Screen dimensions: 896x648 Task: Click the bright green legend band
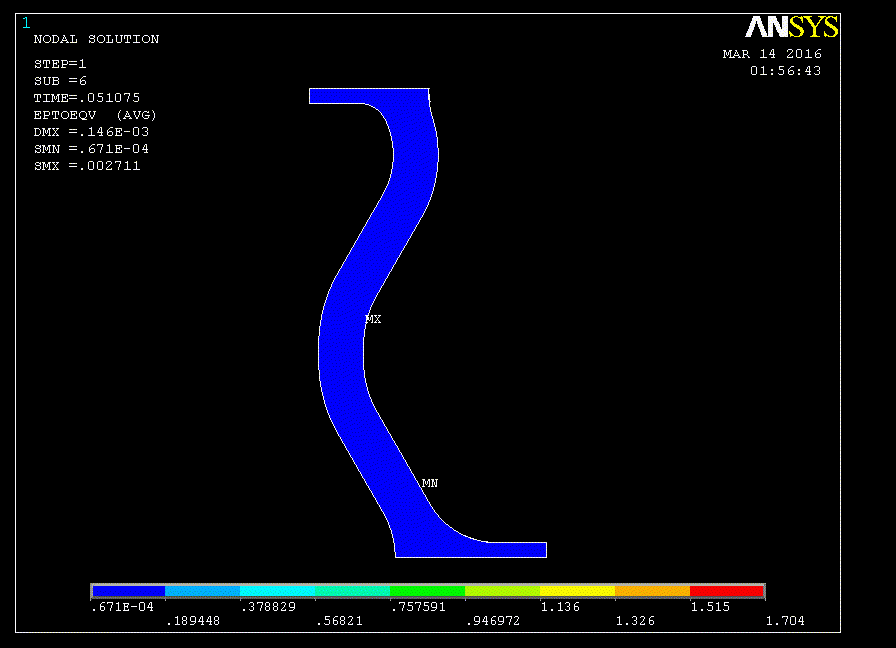[427, 591]
